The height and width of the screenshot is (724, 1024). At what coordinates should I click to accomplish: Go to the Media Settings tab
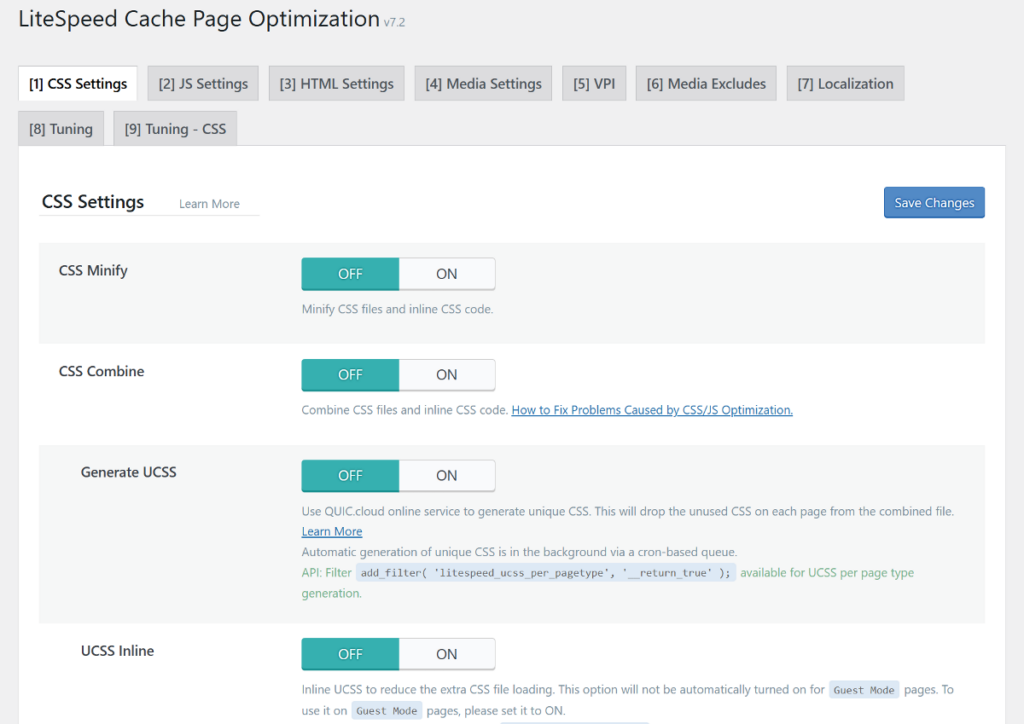[x=483, y=83]
